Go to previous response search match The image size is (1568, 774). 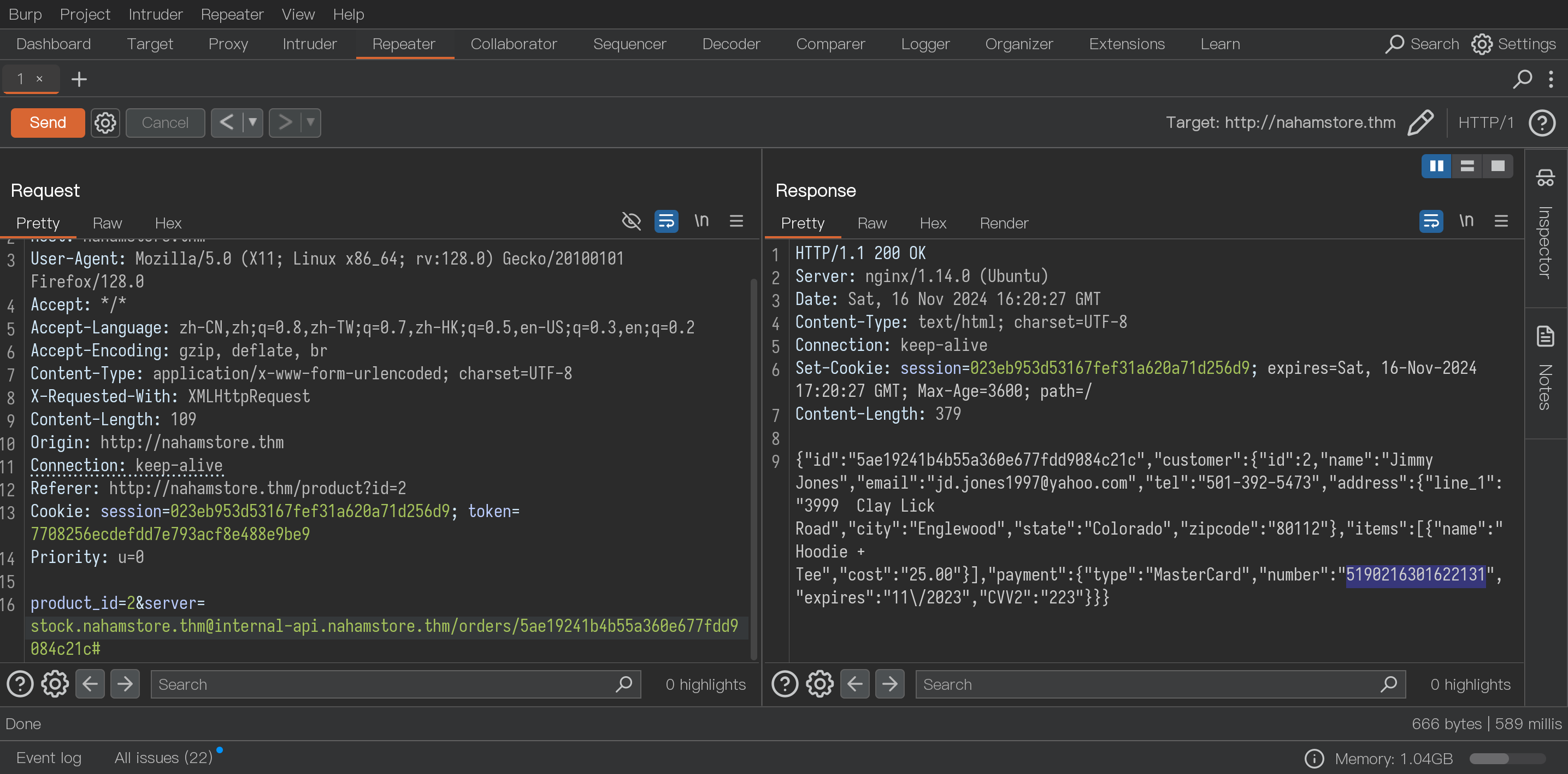point(854,684)
